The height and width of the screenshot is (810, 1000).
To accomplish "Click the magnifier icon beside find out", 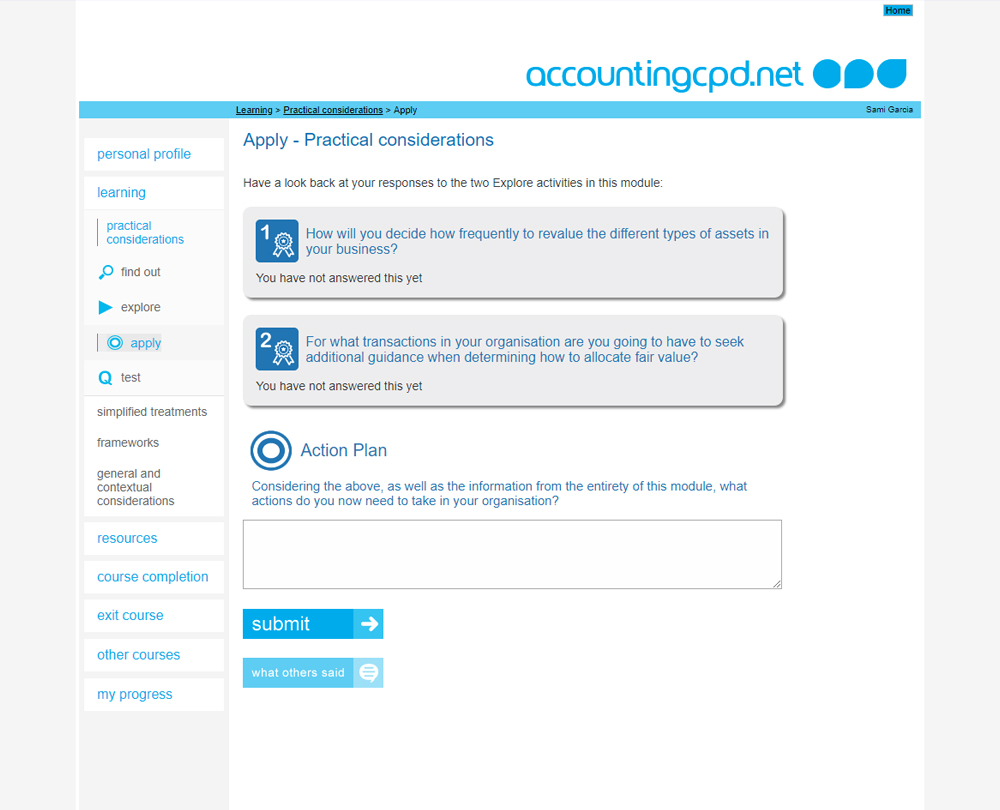I will [x=106, y=272].
